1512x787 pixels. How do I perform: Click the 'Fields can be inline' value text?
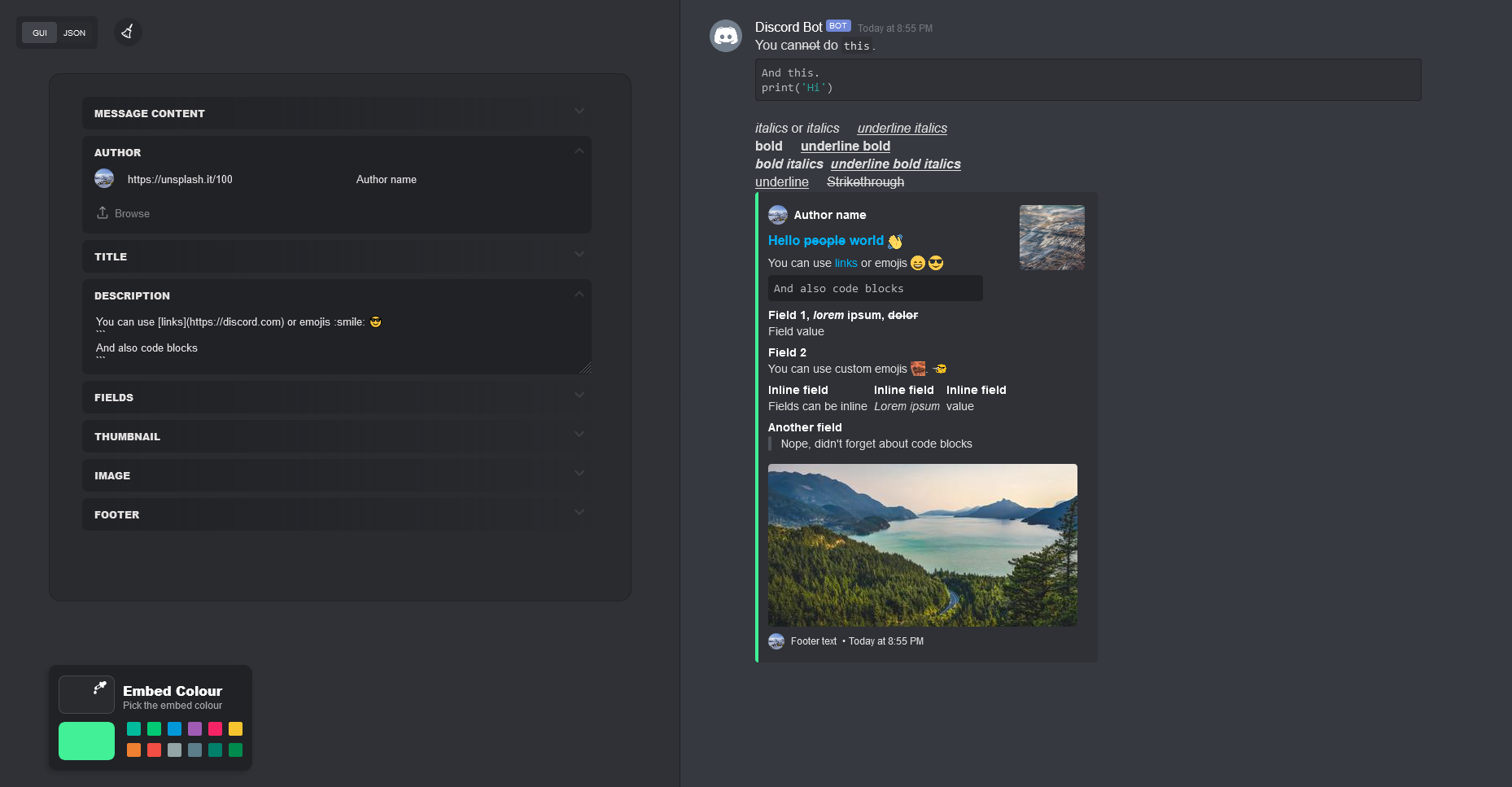[x=818, y=406]
